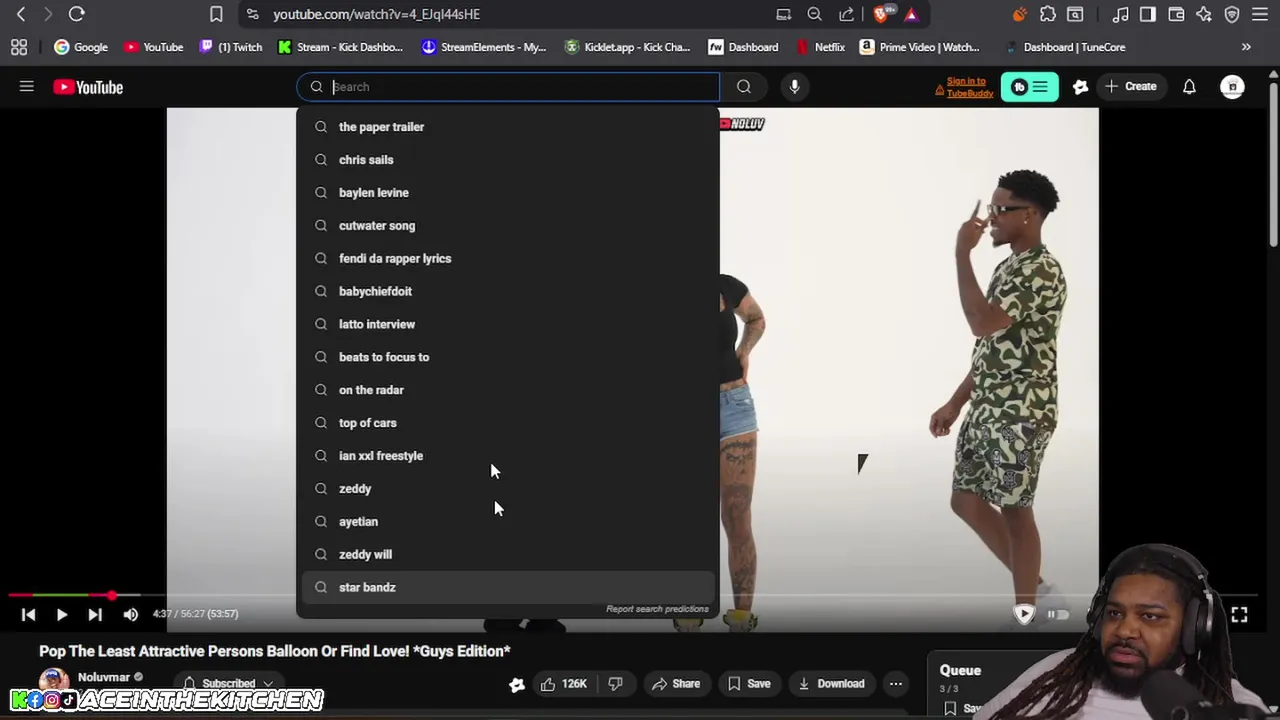The height and width of the screenshot is (720, 1280).
Task: Like the video with 126K likes
Action: [x=564, y=684]
